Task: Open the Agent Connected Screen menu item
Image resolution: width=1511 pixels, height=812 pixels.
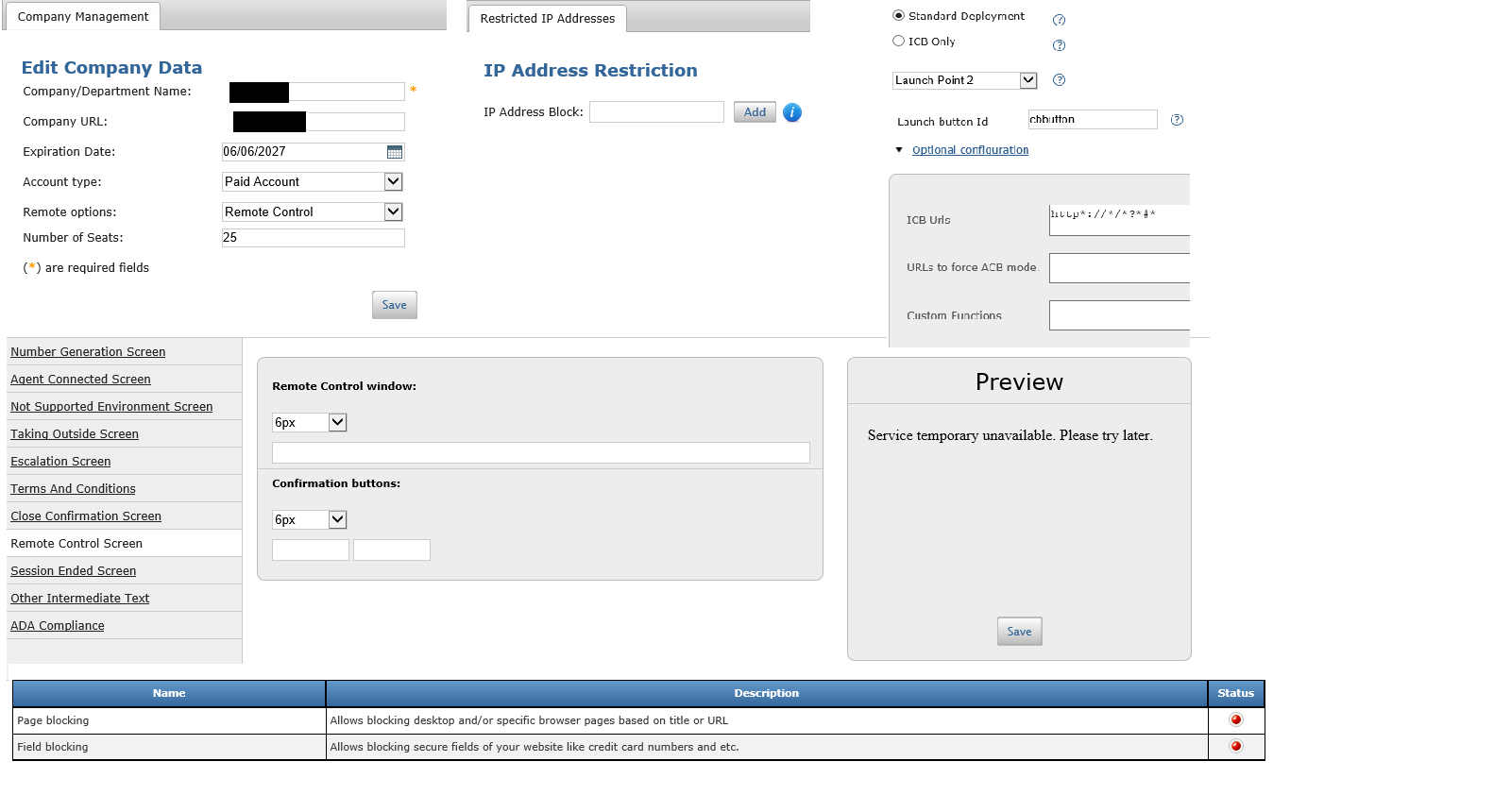Action: point(80,380)
